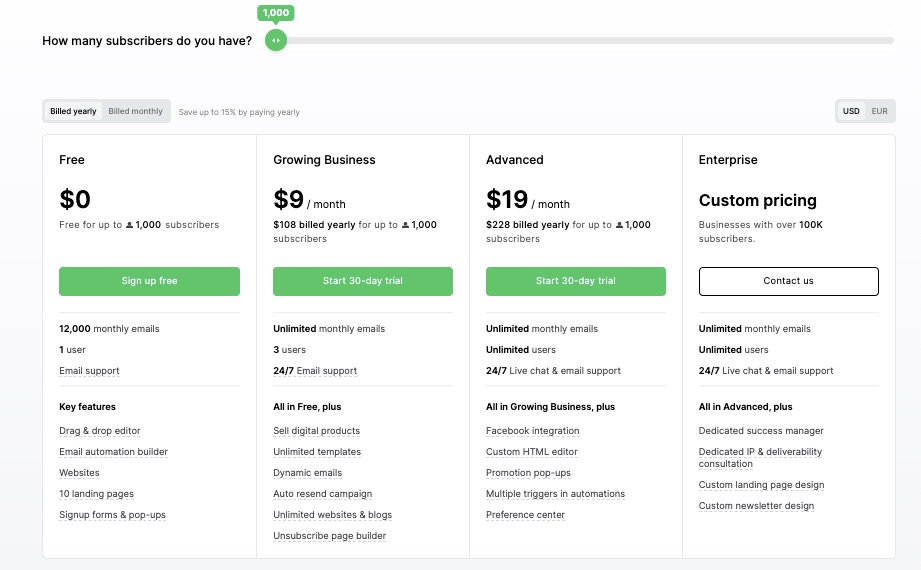Viewport: 921px width, 570px height.
Task: Click Auto resend campaign feature
Action: click(322, 494)
